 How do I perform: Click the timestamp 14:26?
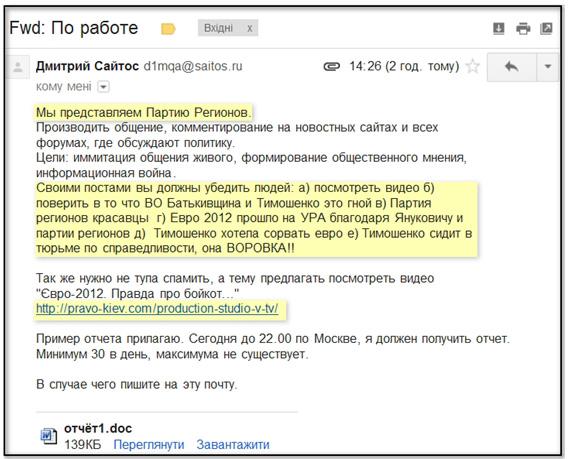point(365,66)
